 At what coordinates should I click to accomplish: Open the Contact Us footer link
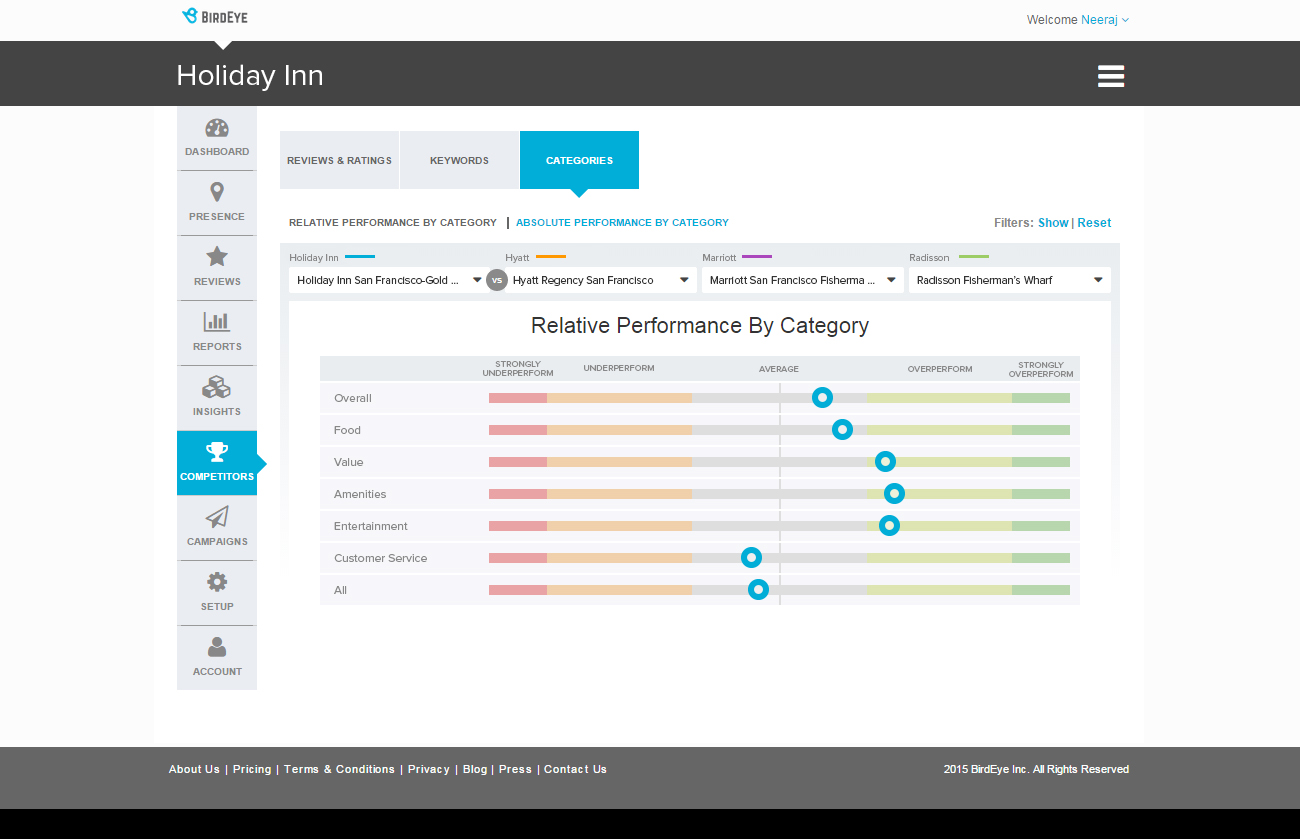(x=575, y=769)
